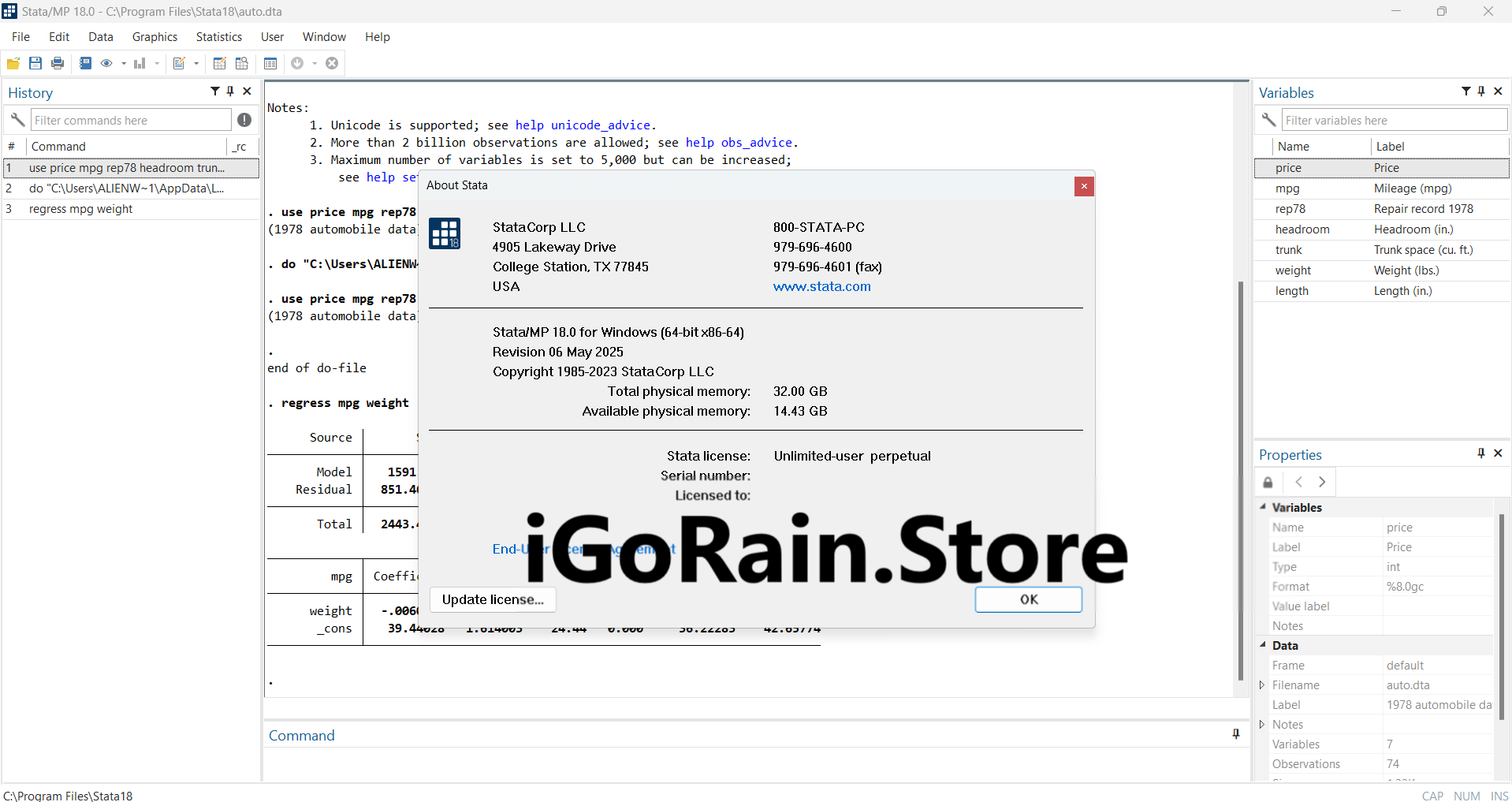Click the Filter commands here field

[x=131, y=120]
